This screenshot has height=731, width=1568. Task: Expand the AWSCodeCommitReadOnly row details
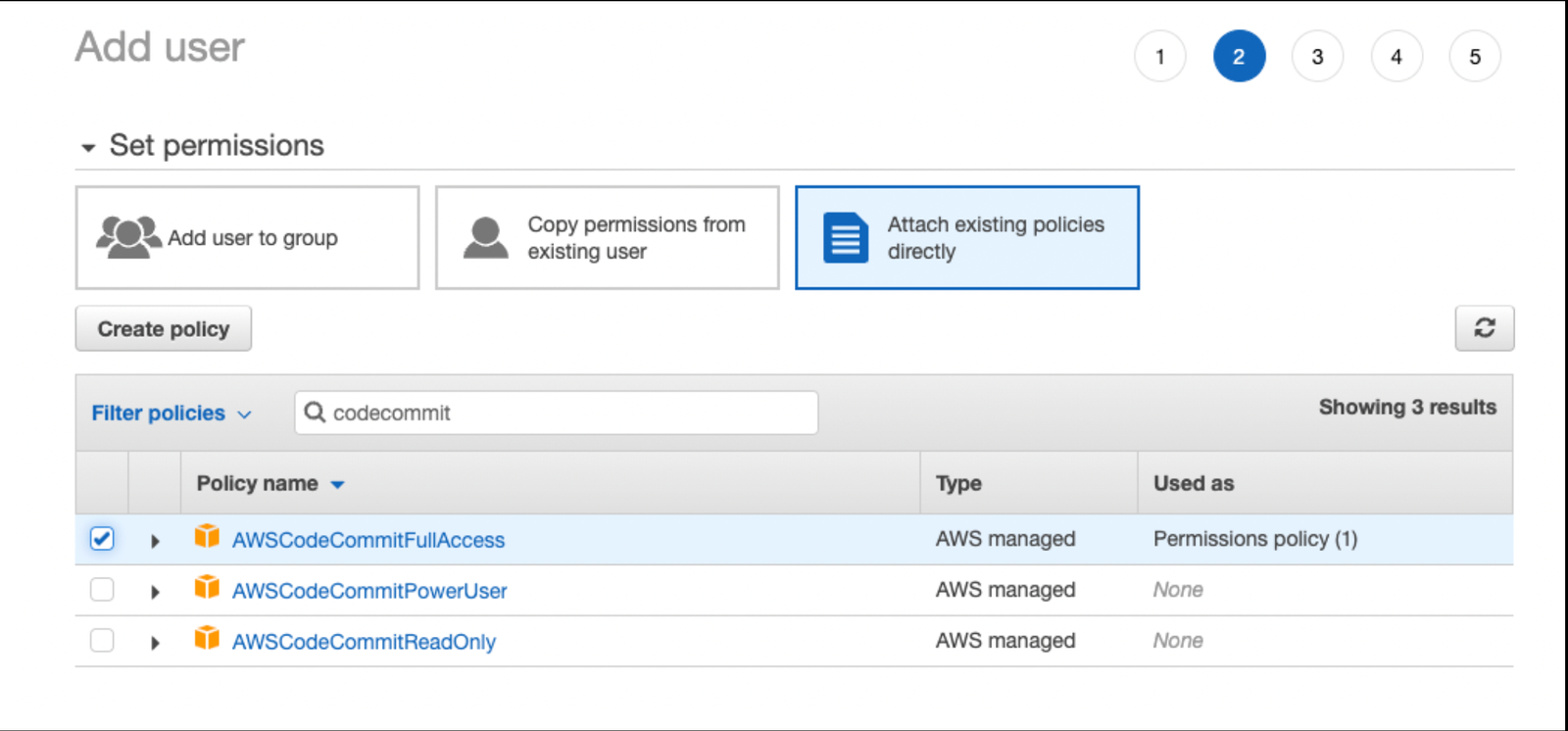pos(155,643)
